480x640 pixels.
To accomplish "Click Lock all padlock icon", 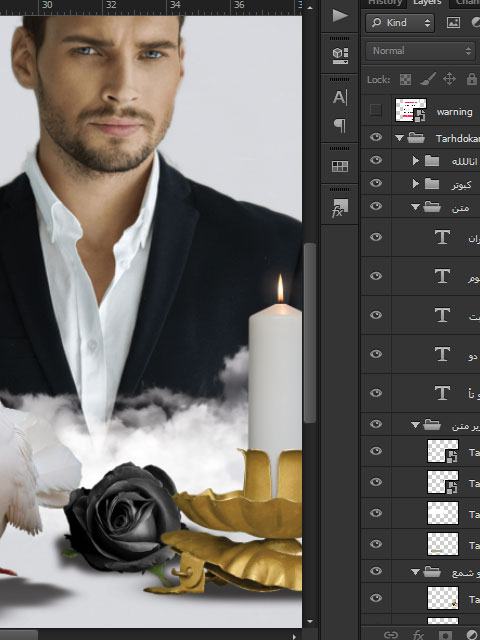I will click(x=471, y=79).
